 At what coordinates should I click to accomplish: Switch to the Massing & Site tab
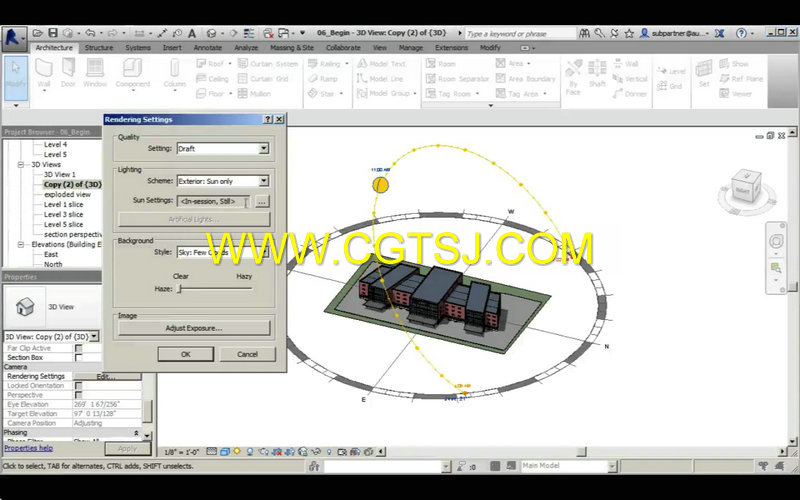[x=292, y=47]
